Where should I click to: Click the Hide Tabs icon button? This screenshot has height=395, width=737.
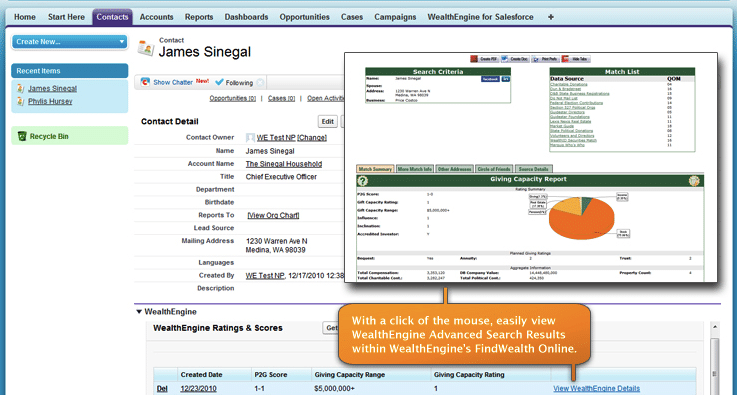[576, 59]
